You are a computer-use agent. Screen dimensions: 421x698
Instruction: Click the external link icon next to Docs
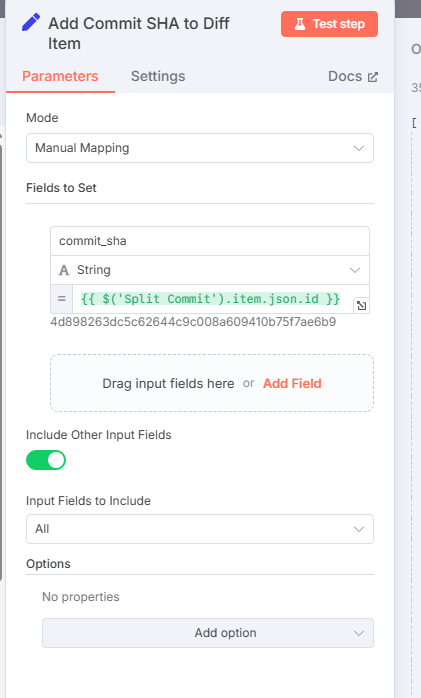click(372, 77)
